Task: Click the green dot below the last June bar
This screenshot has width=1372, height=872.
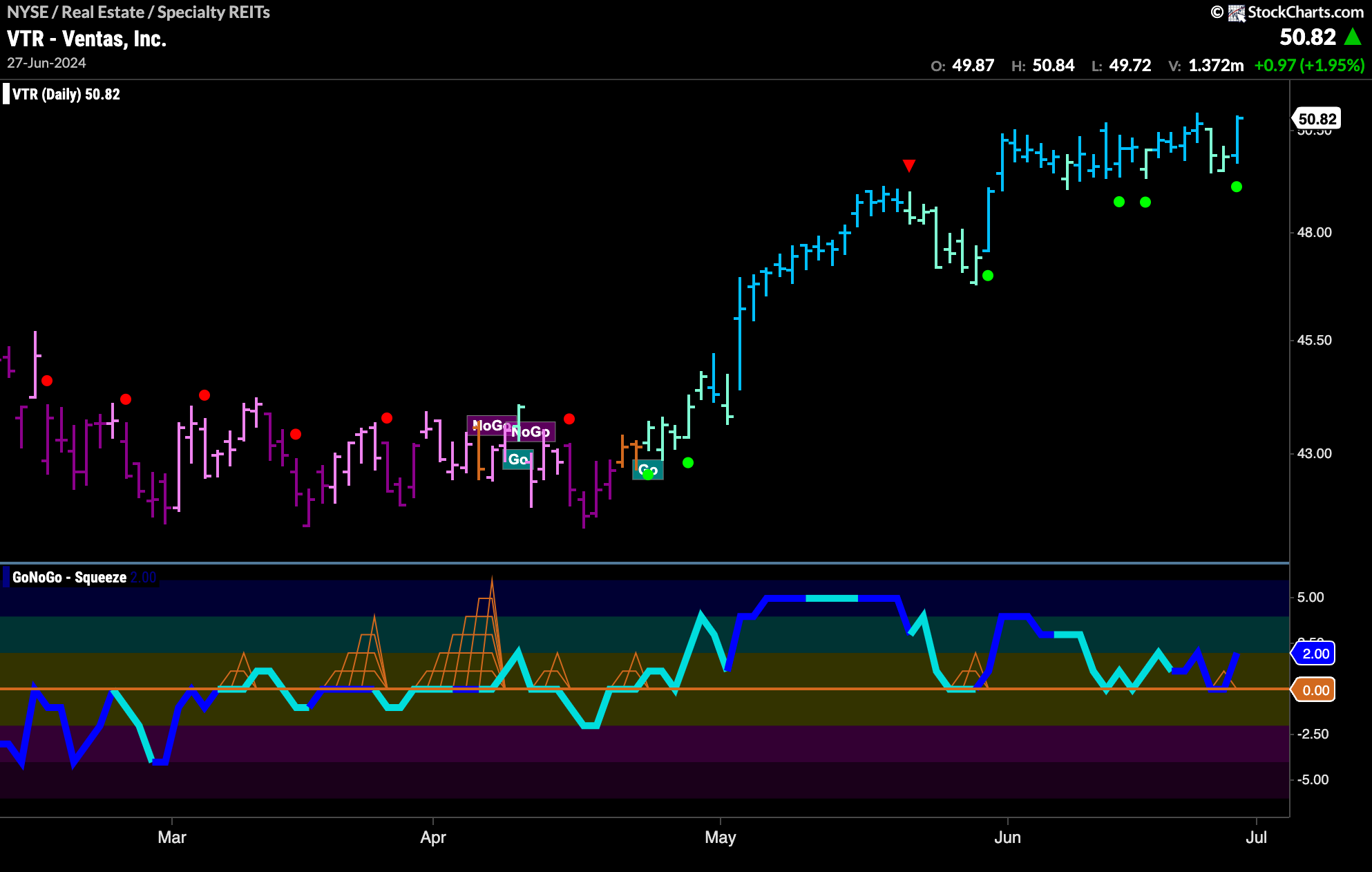Action: point(1237,187)
